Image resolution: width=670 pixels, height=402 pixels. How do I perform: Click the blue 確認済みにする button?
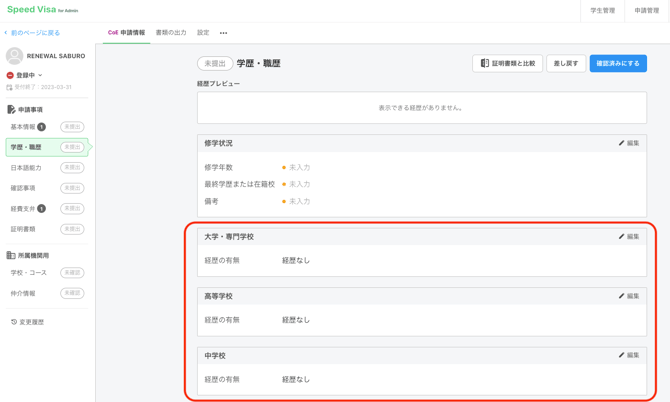[x=618, y=63]
